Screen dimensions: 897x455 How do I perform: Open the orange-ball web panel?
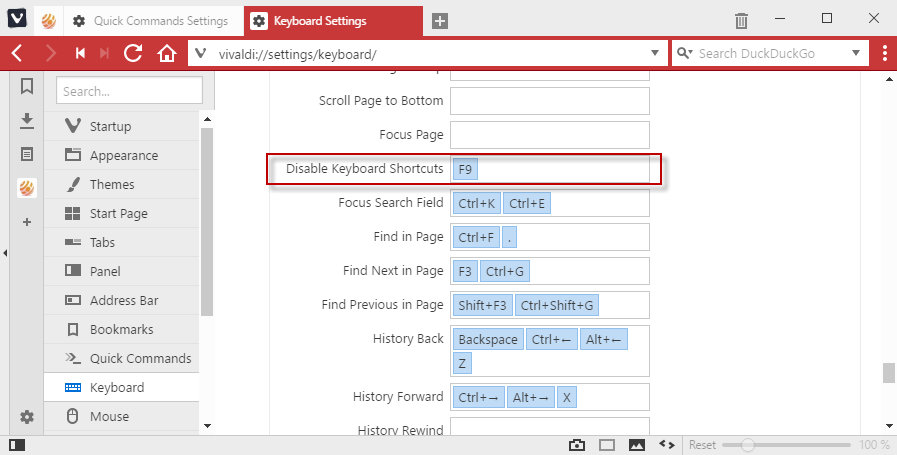(x=27, y=188)
